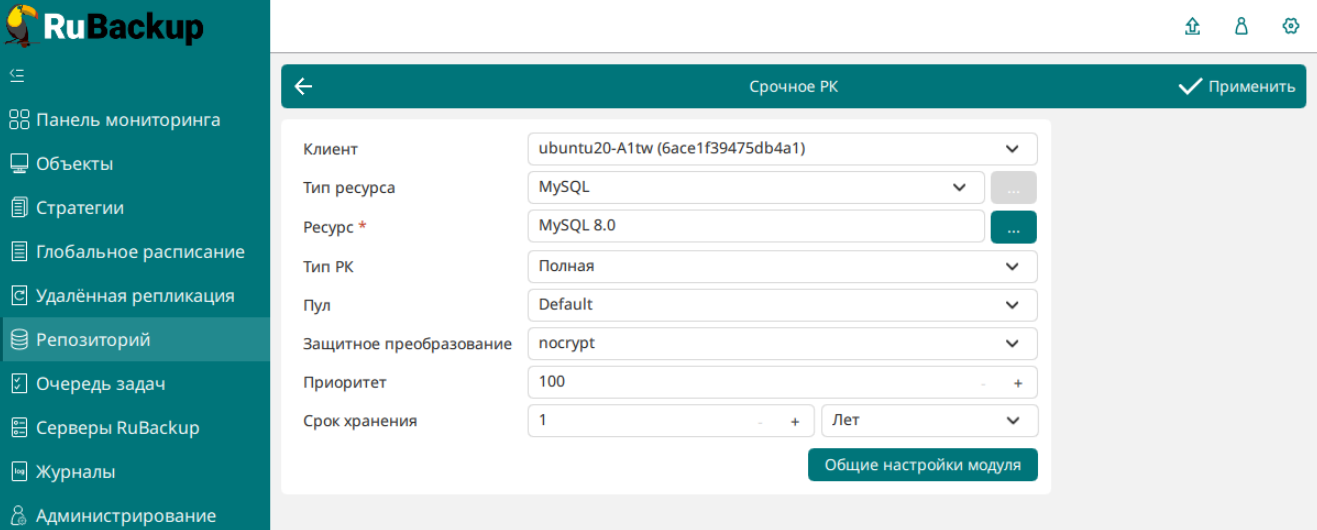Click the Срок хранения number field
Image resolution: width=1317 pixels, height=530 pixels.
[640, 421]
